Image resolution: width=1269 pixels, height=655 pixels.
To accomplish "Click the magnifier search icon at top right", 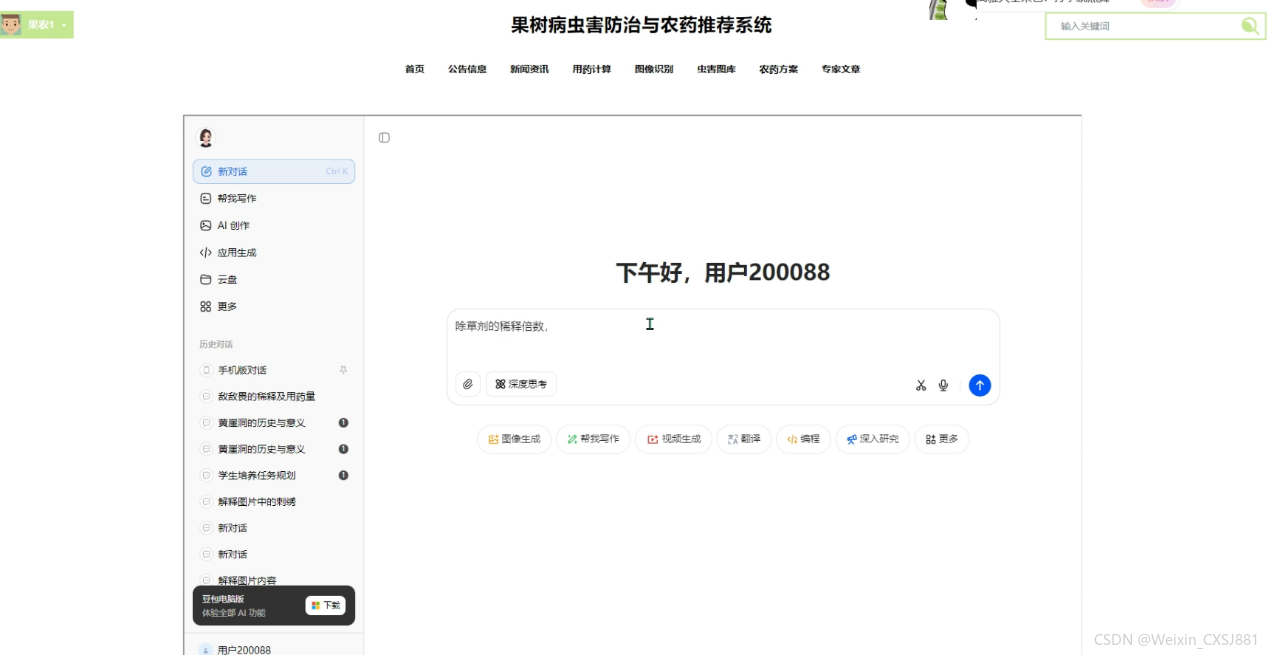I will tap(1250, 26).
